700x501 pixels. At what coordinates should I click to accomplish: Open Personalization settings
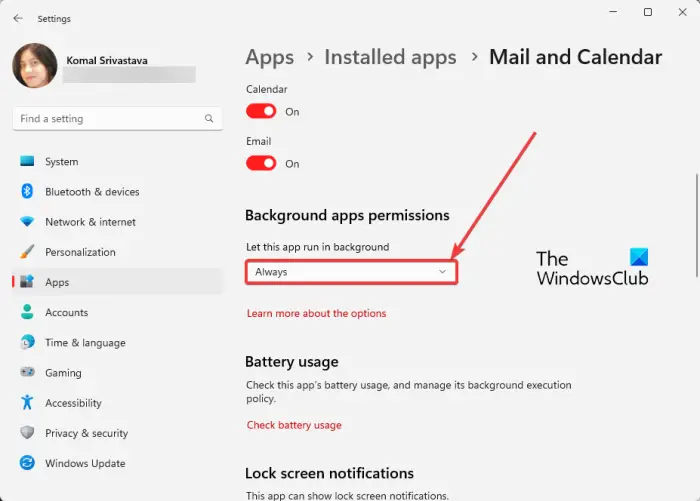click(117, 252)
